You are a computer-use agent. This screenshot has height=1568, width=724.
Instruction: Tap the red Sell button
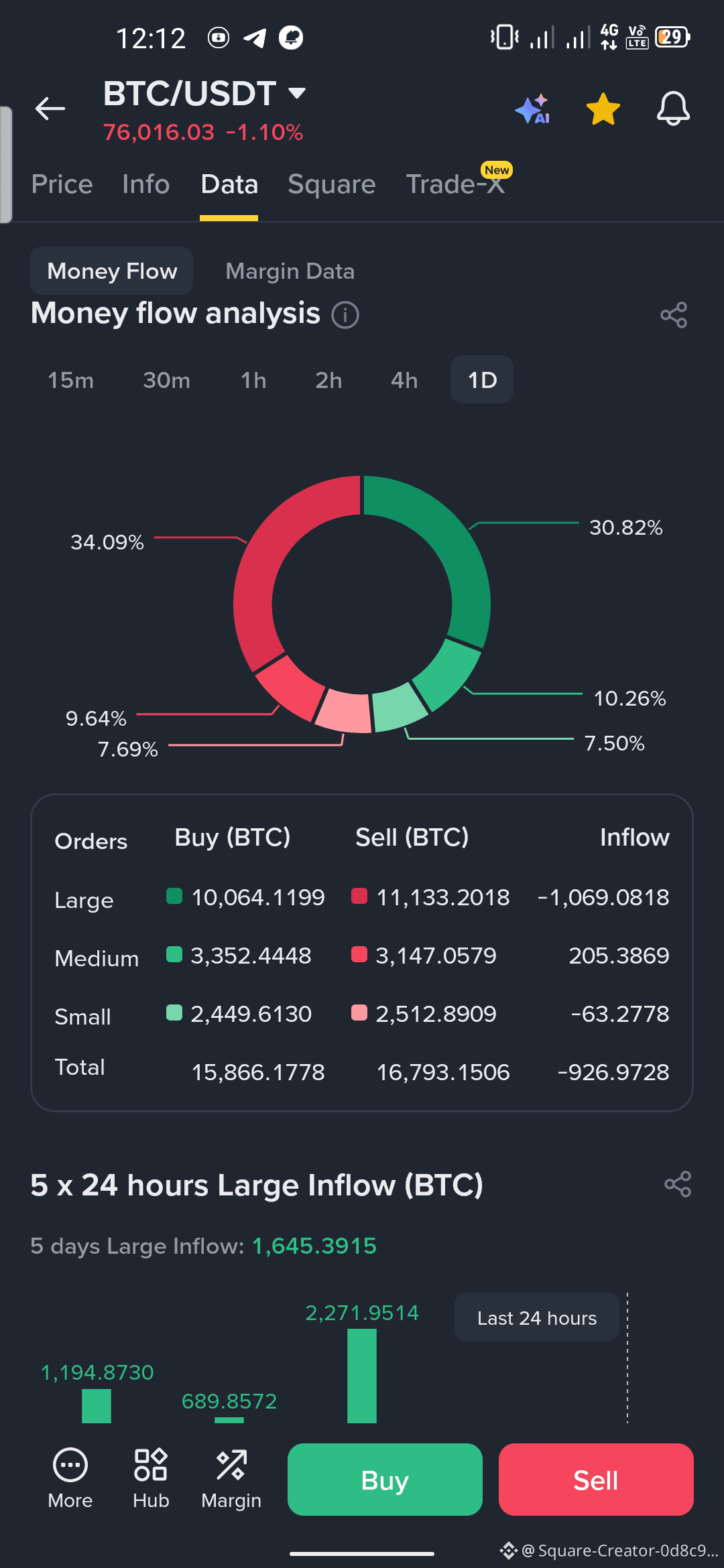[x=596, y=1480]
